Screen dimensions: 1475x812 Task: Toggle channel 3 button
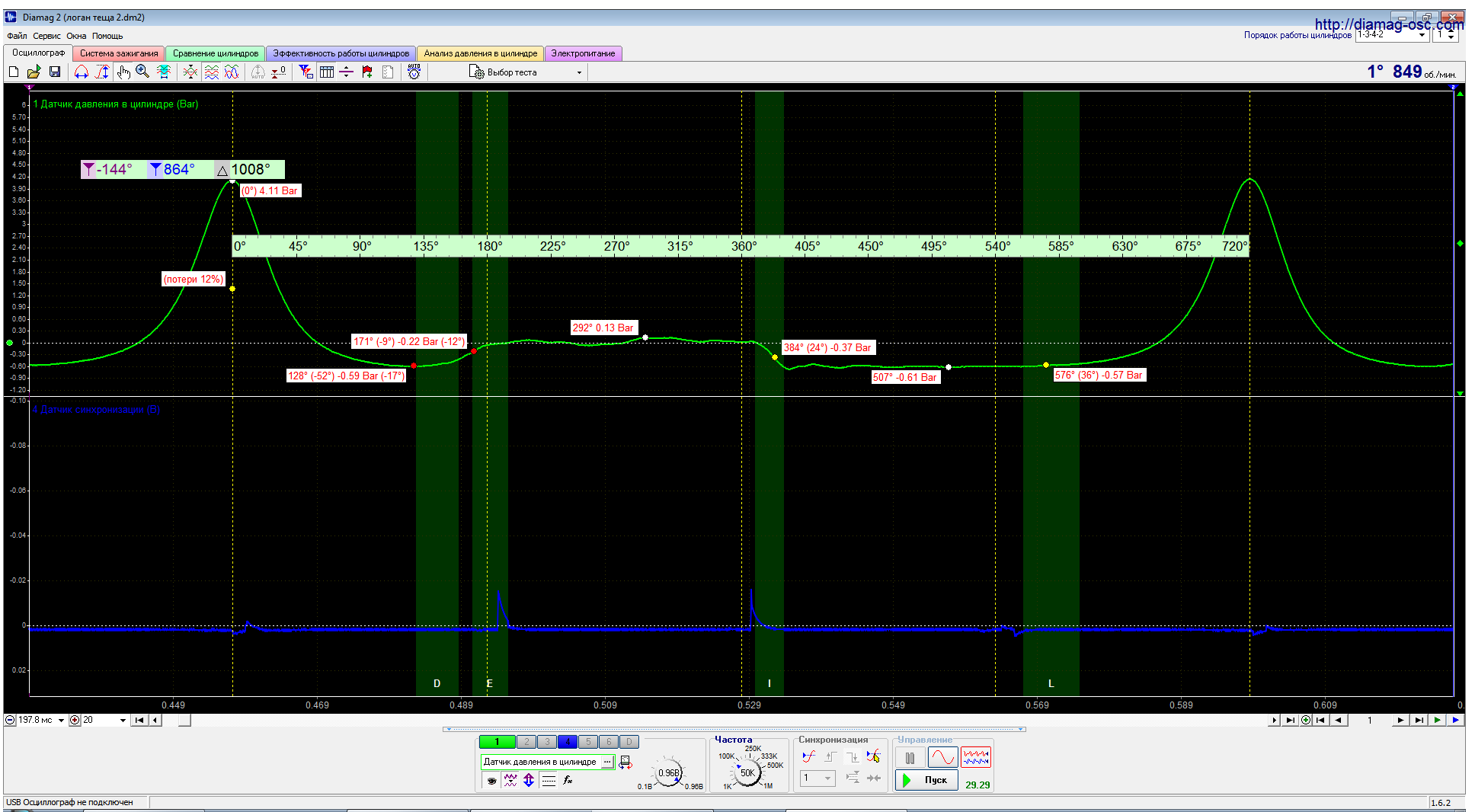click(547, 742)
